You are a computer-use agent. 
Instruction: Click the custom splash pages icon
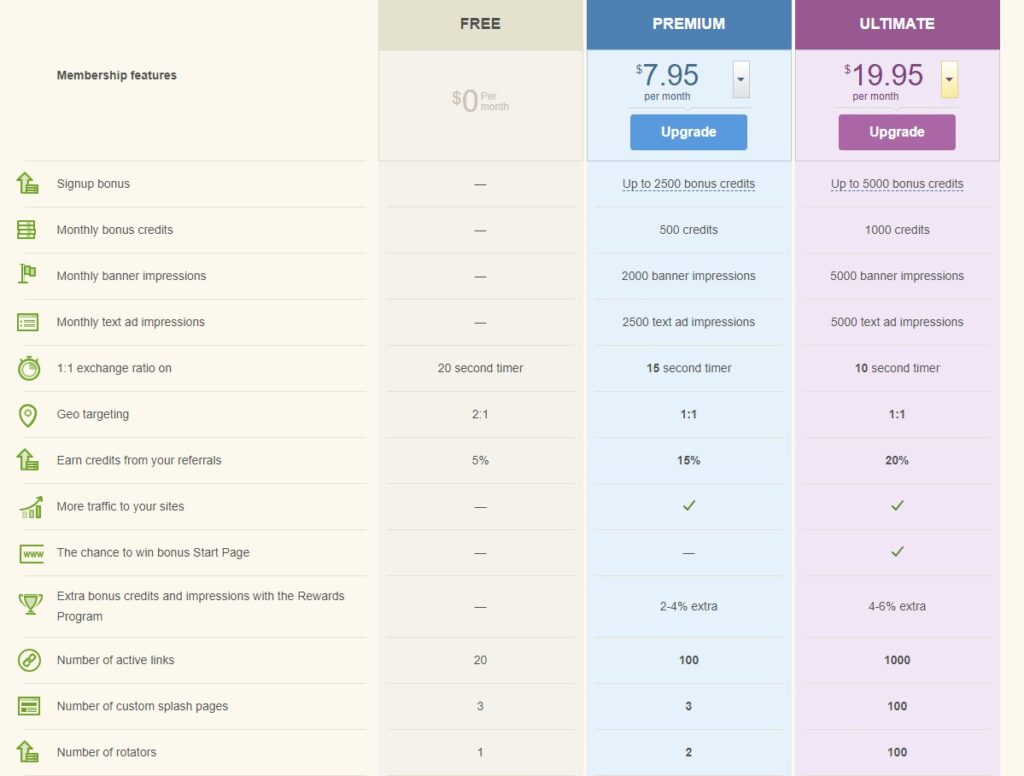tap(29, 706)
